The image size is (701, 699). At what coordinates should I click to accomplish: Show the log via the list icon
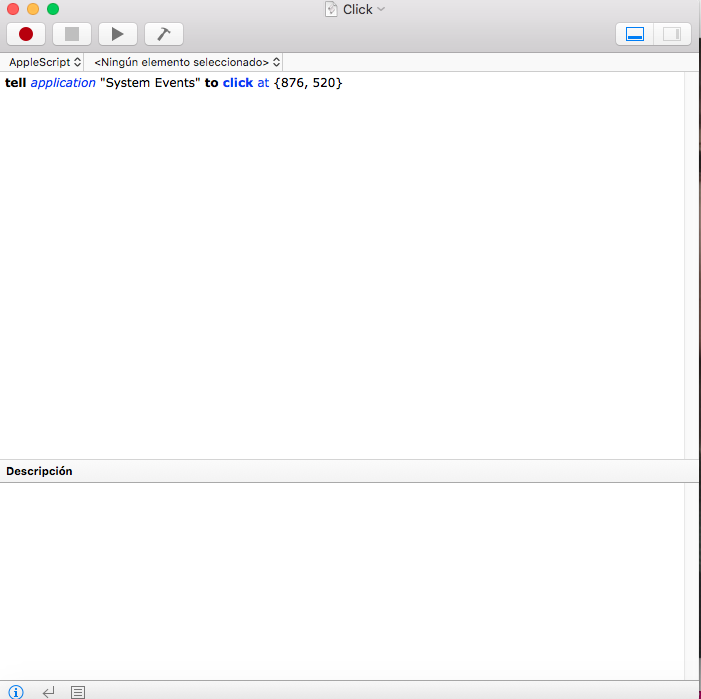[78, 691]
